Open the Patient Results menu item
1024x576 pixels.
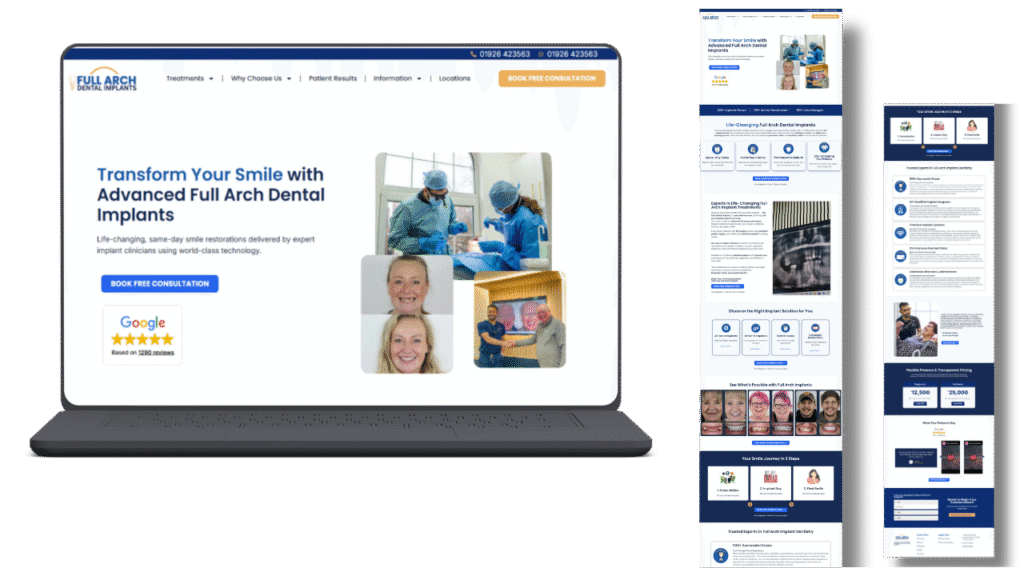[332, 78]
